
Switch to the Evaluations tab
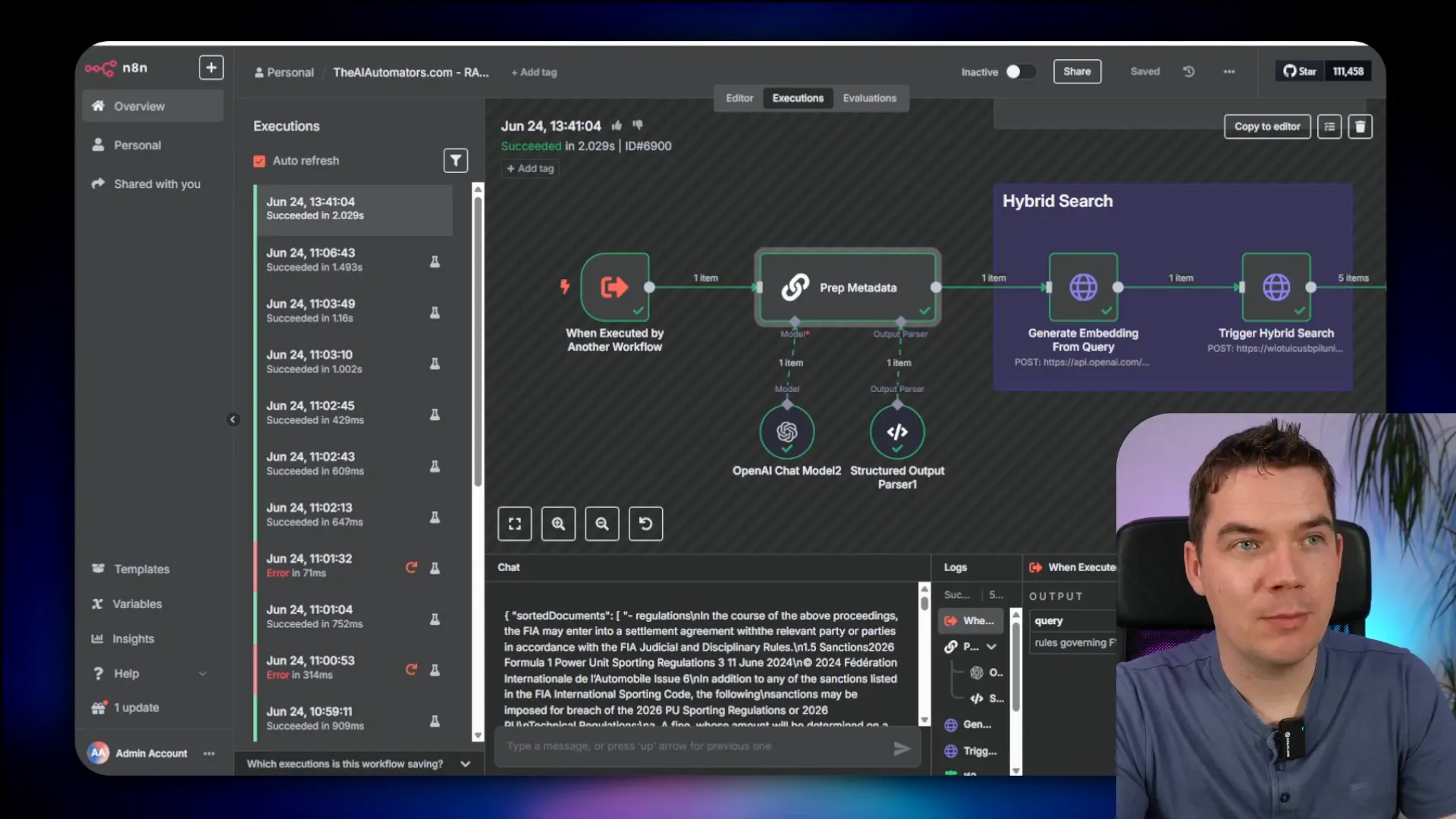pyautogui.click(x=869, y=98)
